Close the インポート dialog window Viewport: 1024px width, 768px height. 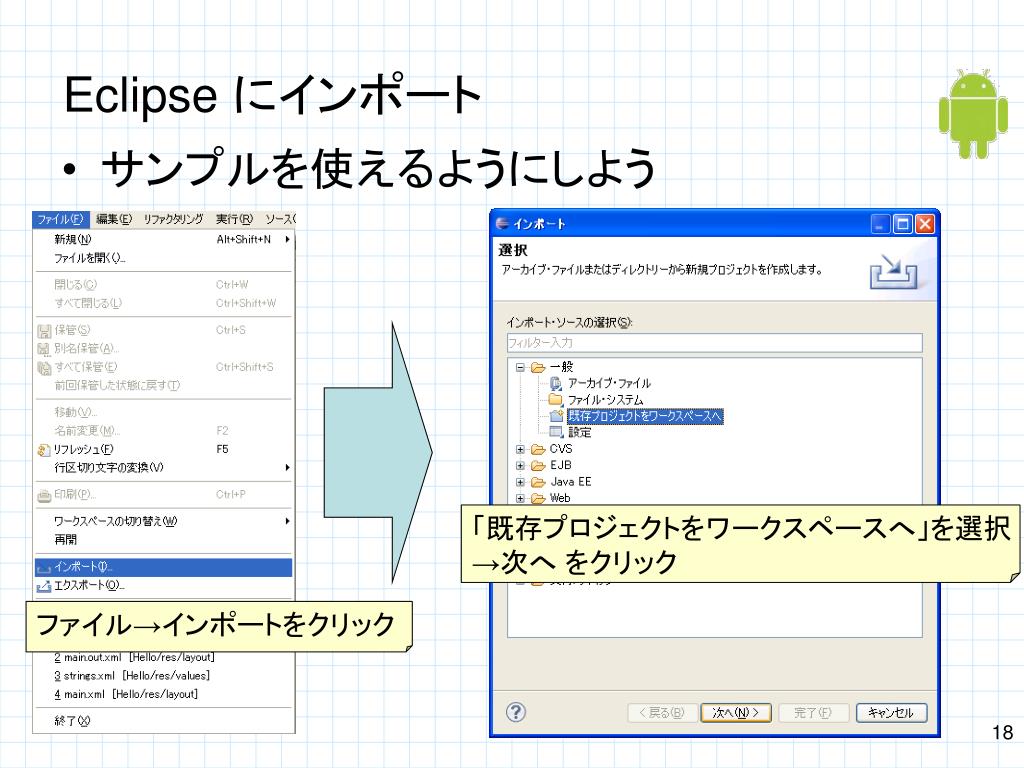point(925,224)
